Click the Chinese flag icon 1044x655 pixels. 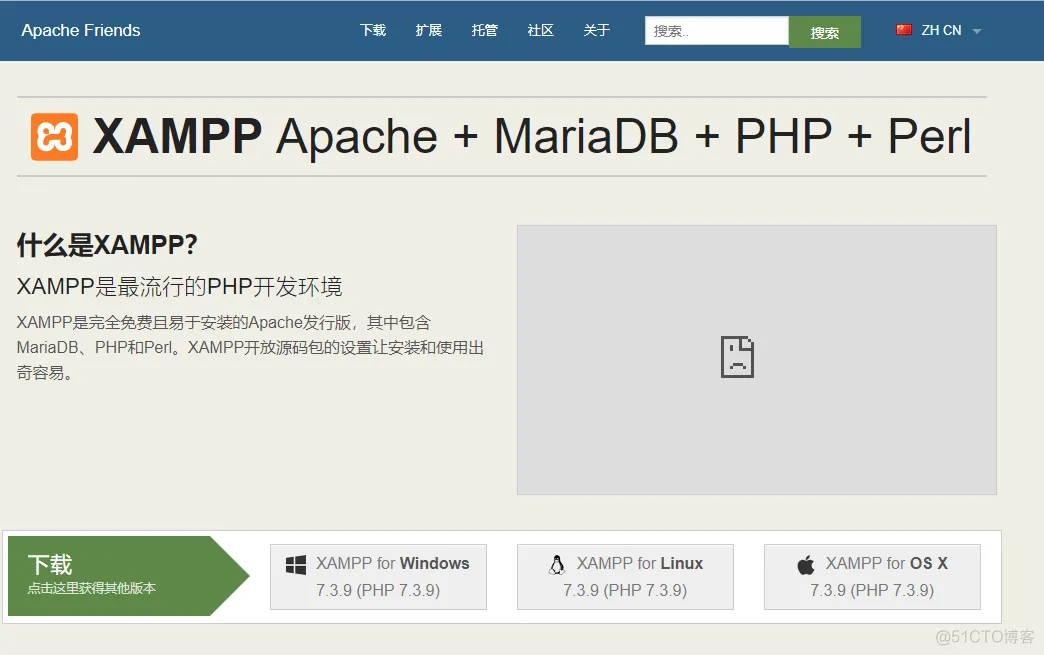click(x=904, y=30)
